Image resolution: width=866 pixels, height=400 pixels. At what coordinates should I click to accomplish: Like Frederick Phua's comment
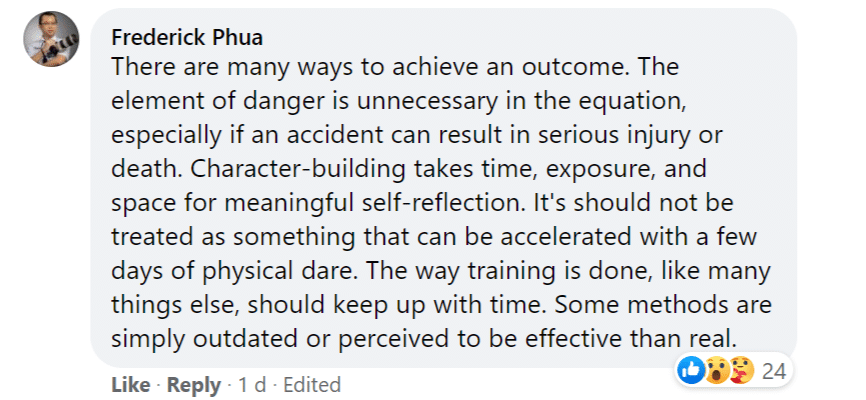click(130, 385)
